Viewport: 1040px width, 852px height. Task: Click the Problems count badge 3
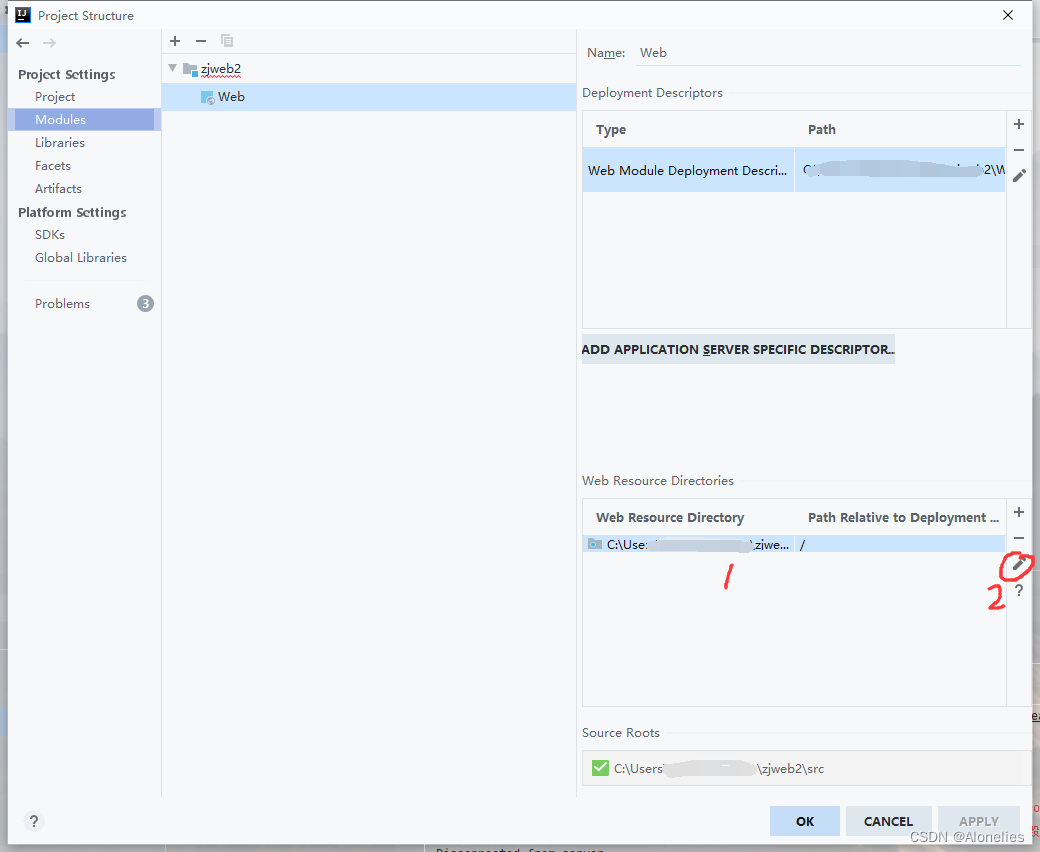(x=145, y=304)
